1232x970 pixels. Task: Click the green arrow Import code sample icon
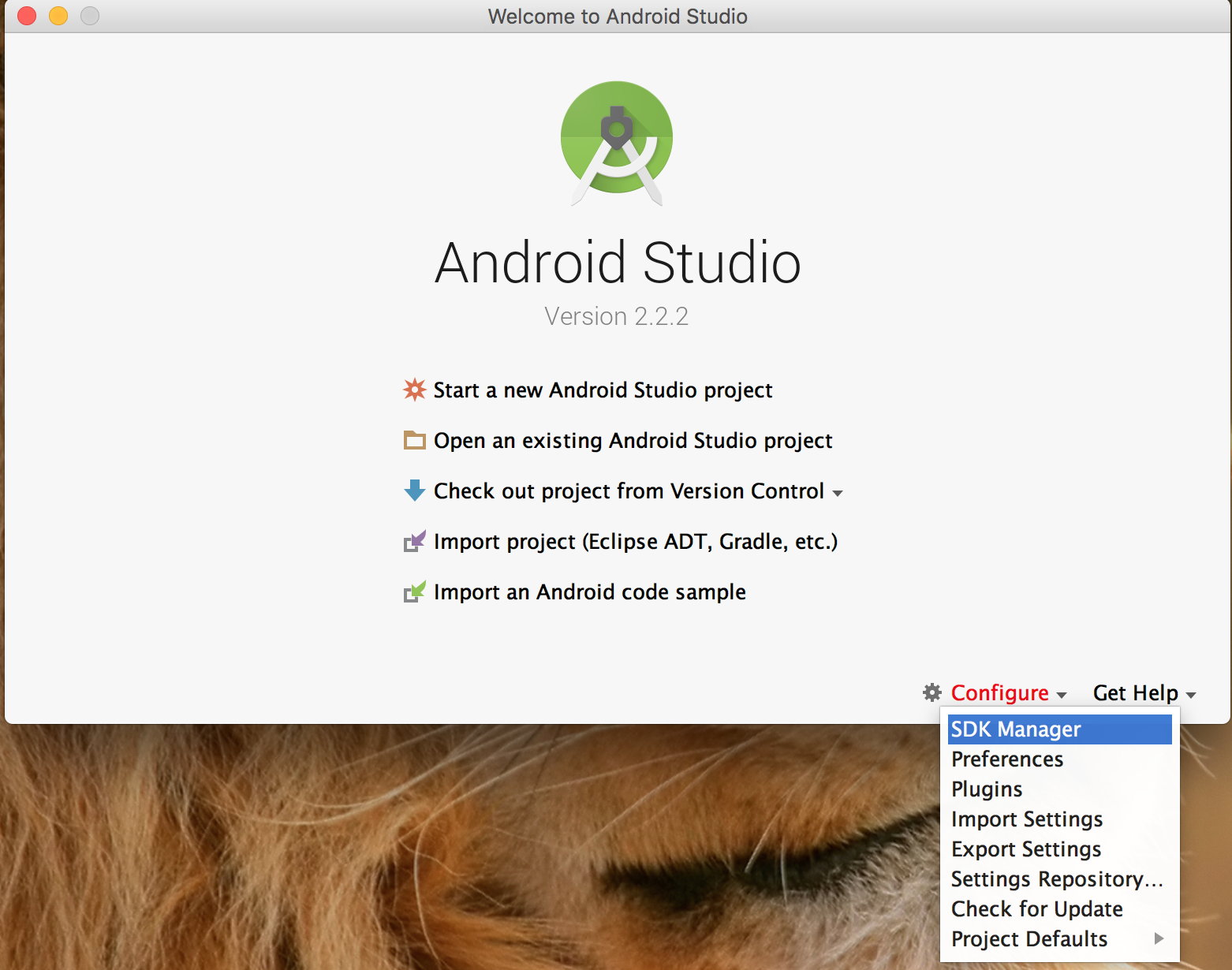(x=415, y=591)
